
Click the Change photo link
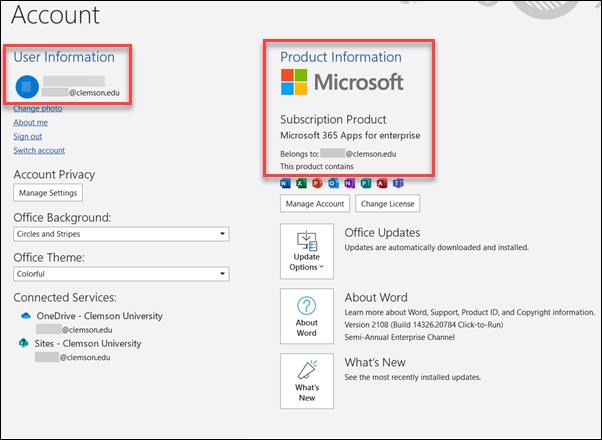tap(38, 109)
